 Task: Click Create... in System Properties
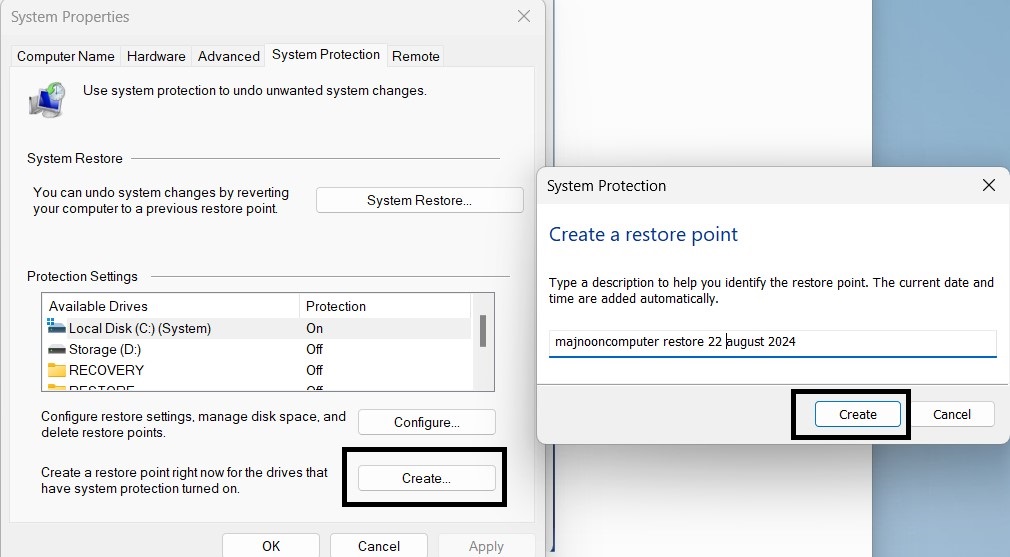click(426, 478)
